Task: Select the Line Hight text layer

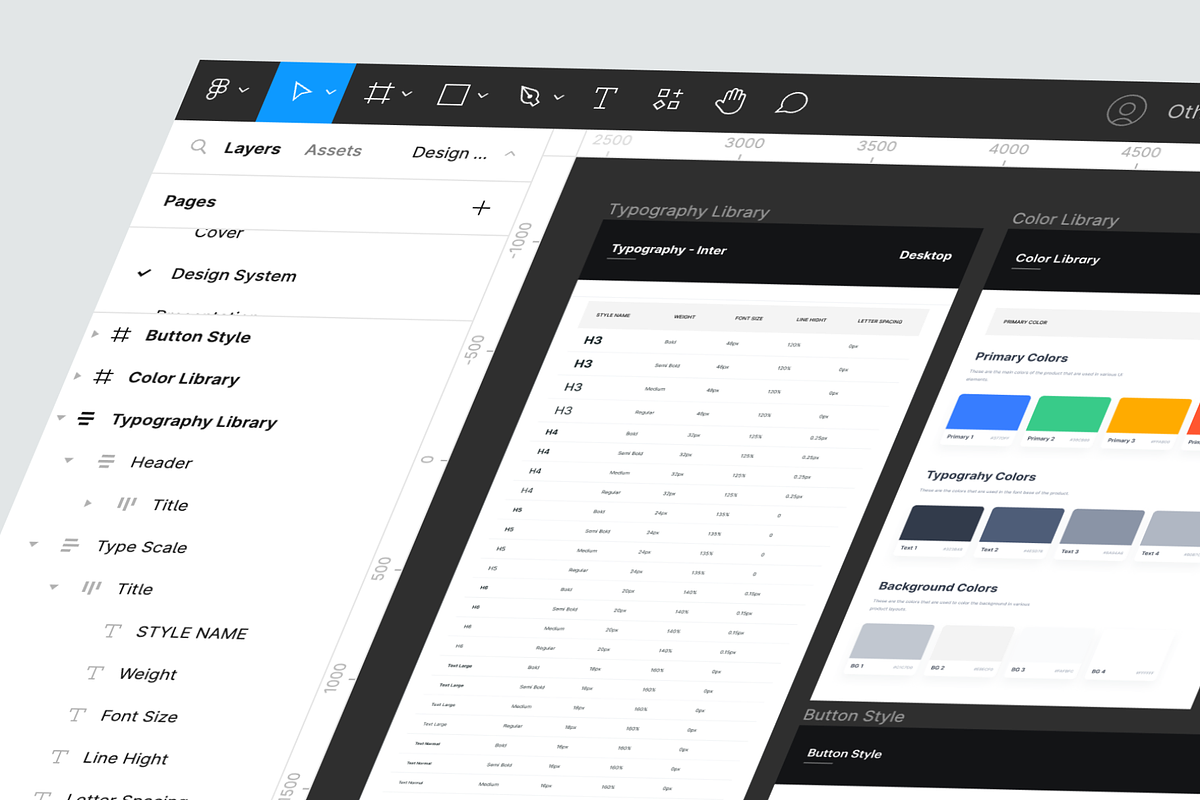Action: click(126, 758)
